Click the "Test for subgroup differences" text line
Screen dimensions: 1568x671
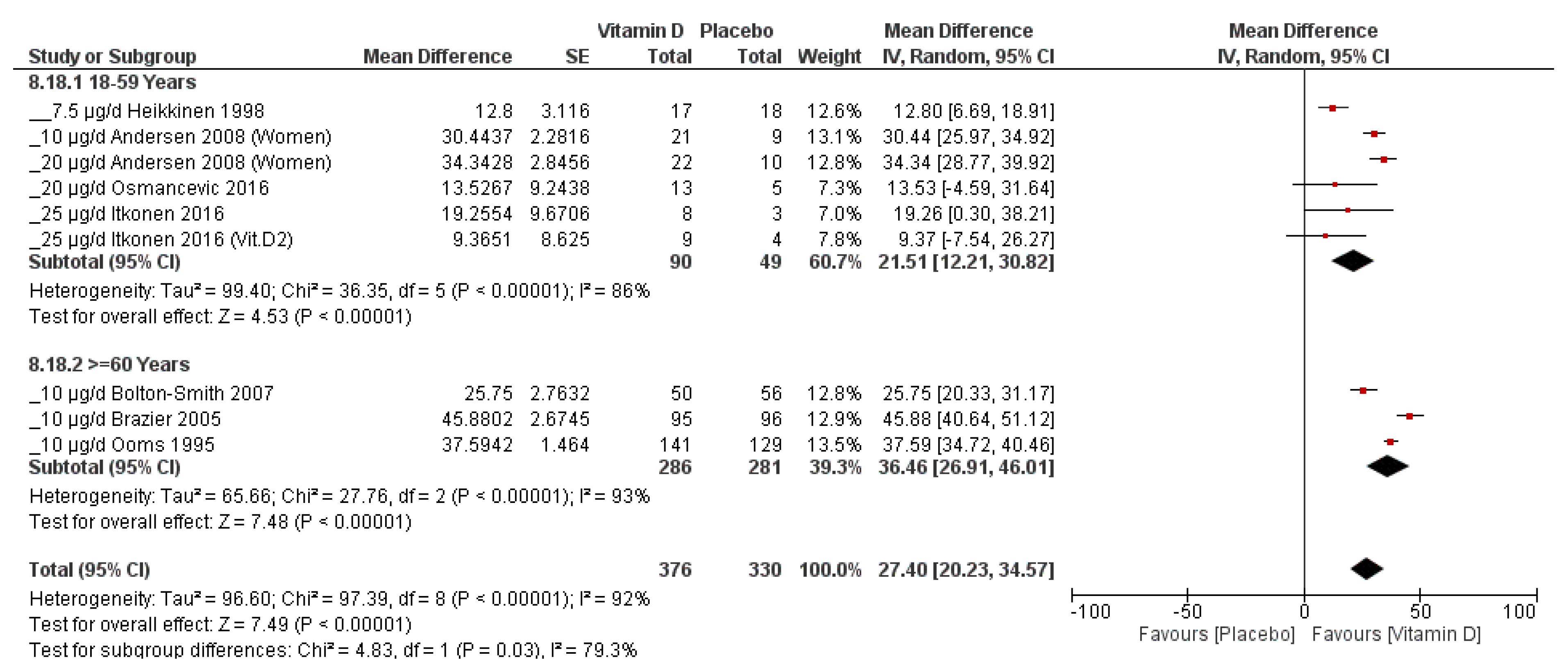tap(332, 650)
